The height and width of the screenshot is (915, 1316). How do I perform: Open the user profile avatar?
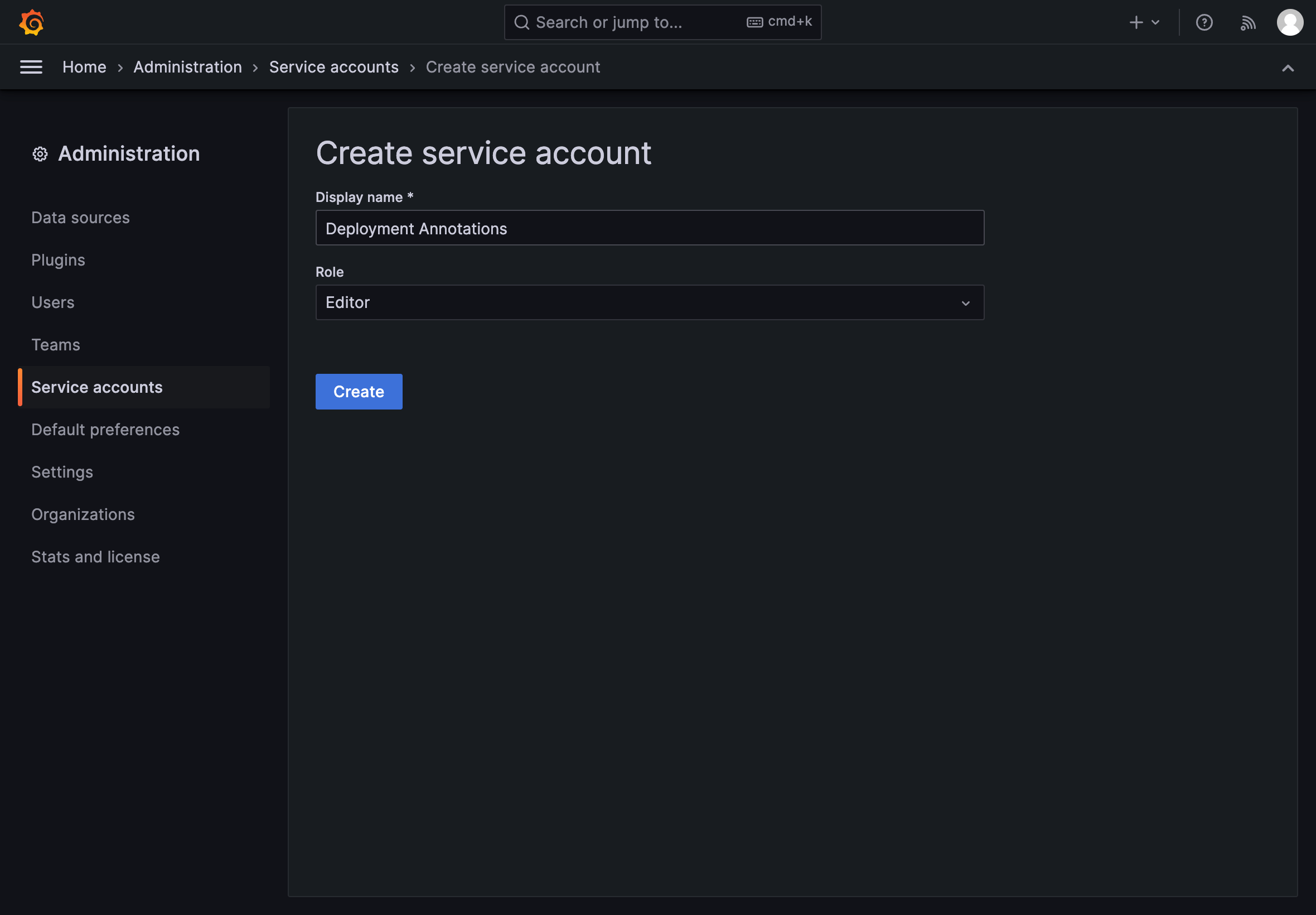point(1289,22)
